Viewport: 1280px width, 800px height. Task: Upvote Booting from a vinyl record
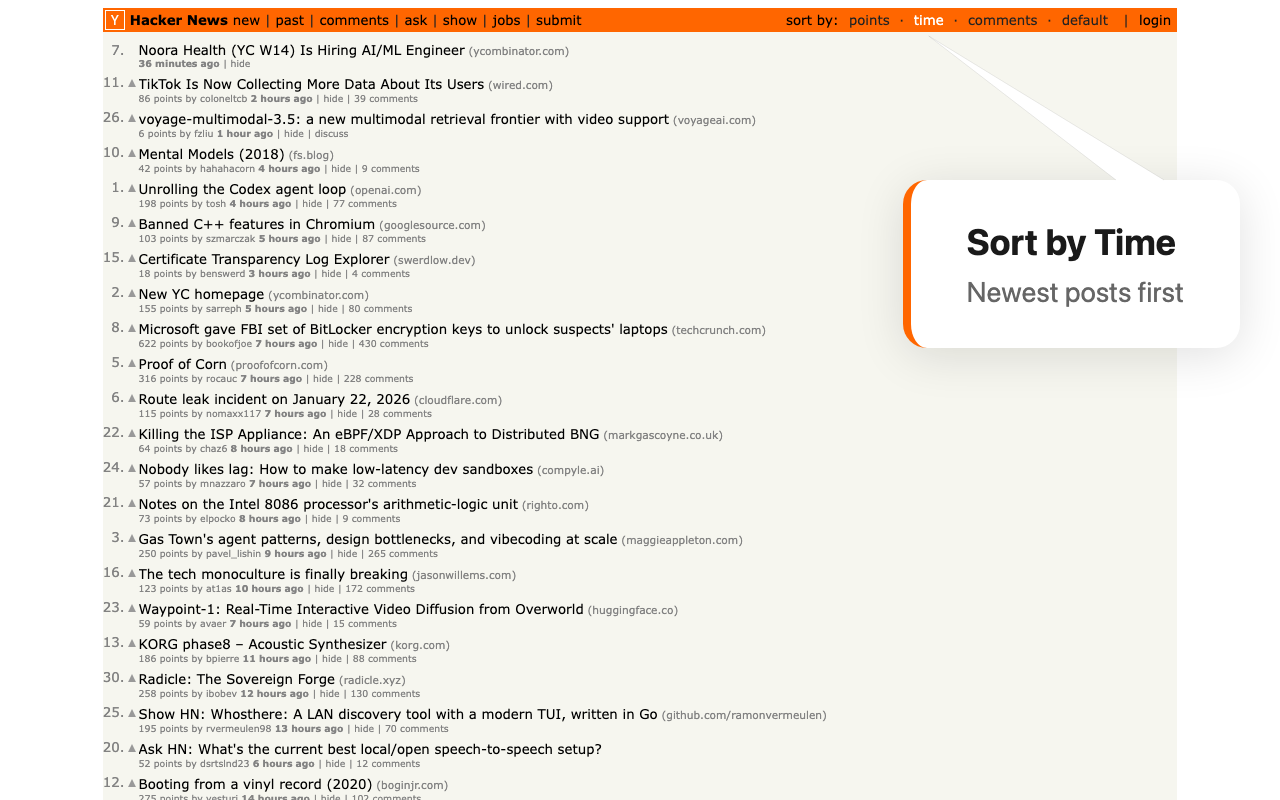pos(132,783)
